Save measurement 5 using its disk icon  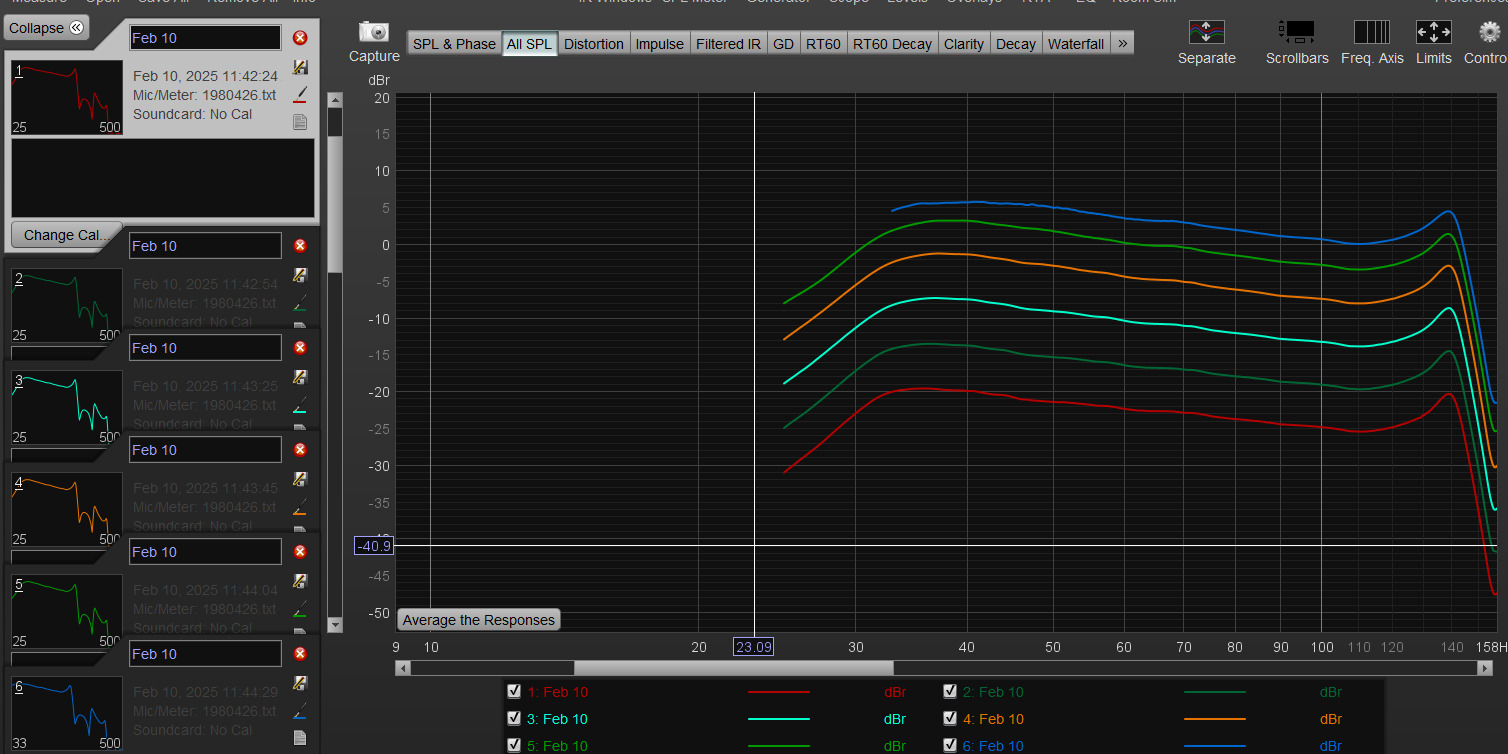coord(300,581)
